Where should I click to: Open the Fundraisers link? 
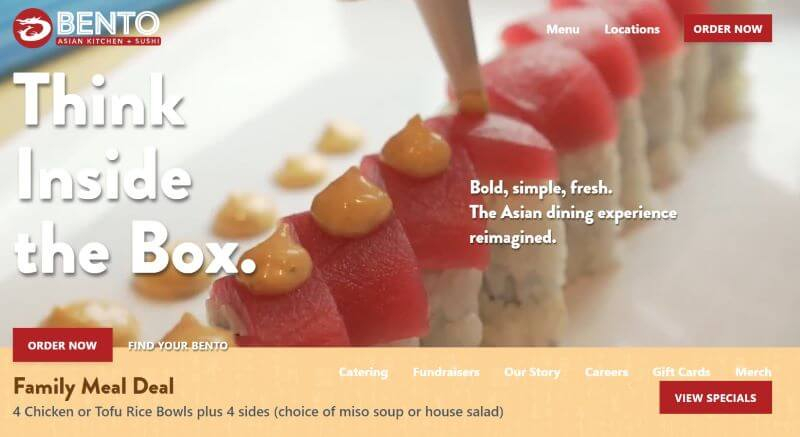(x=446, y=372)
